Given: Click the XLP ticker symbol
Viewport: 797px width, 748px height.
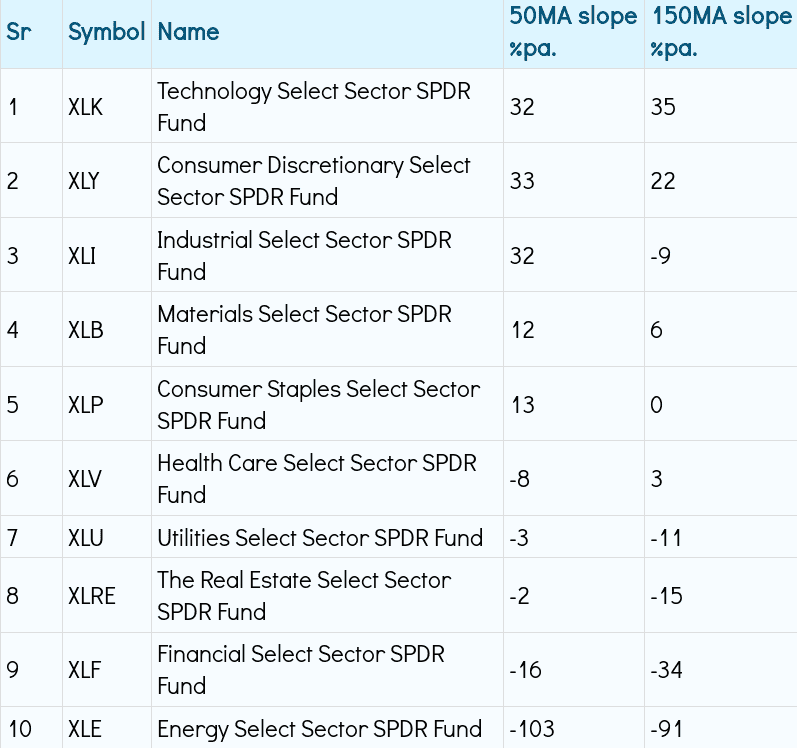Looking at the screenshot, I should click(86, 404).
